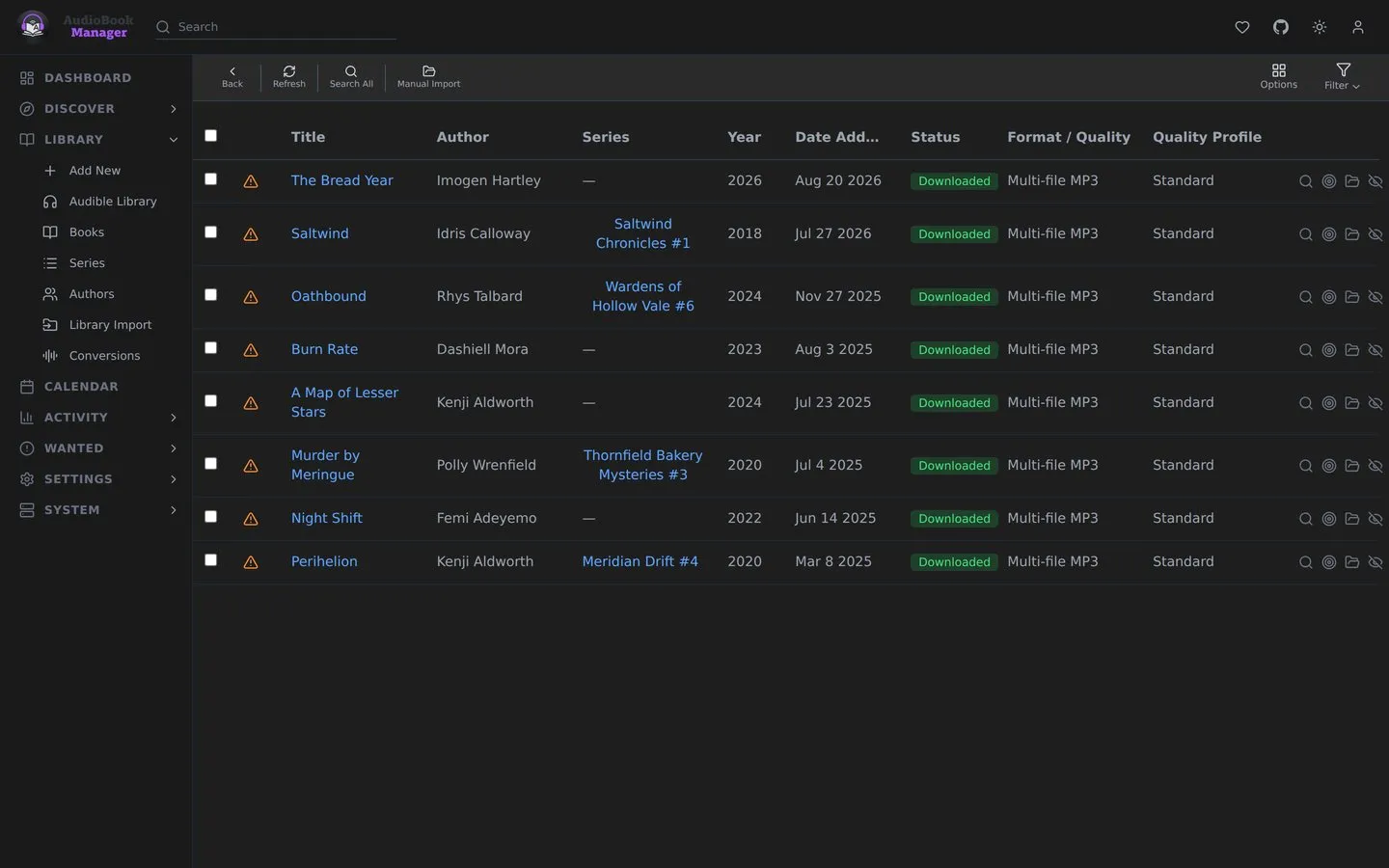Image resolution: width=1389 pixels, height=868 pixels.
Task: Select the Oathbound row checkbox
Action: coord(210,295)
